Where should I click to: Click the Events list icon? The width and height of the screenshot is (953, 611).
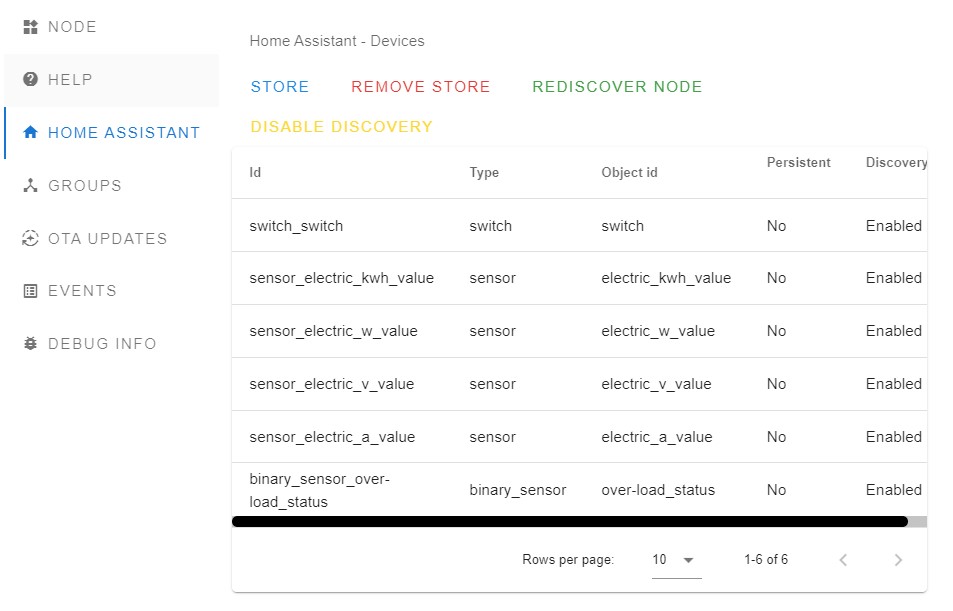point(30,291)
